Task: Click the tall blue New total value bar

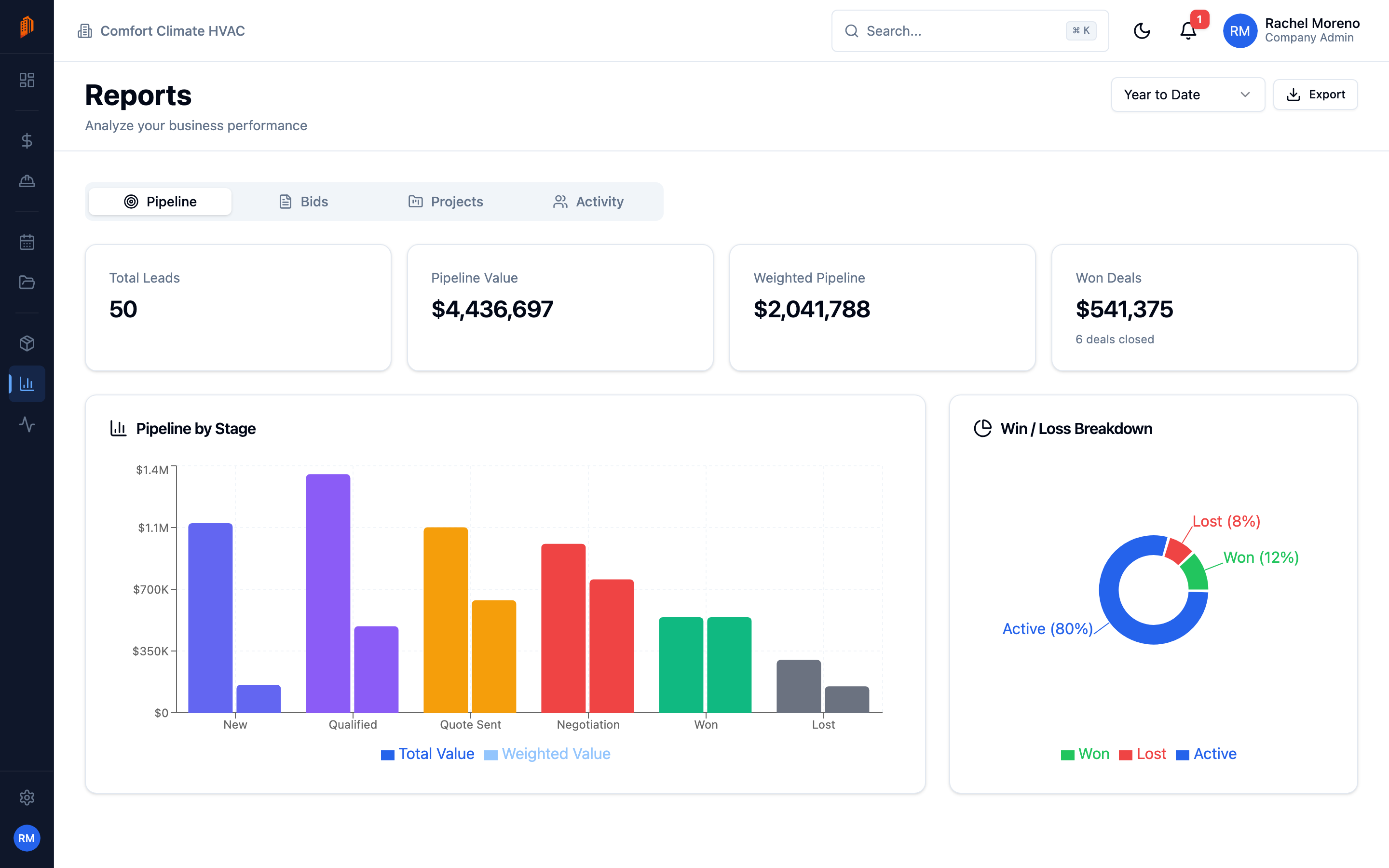Action: point(210,618)
